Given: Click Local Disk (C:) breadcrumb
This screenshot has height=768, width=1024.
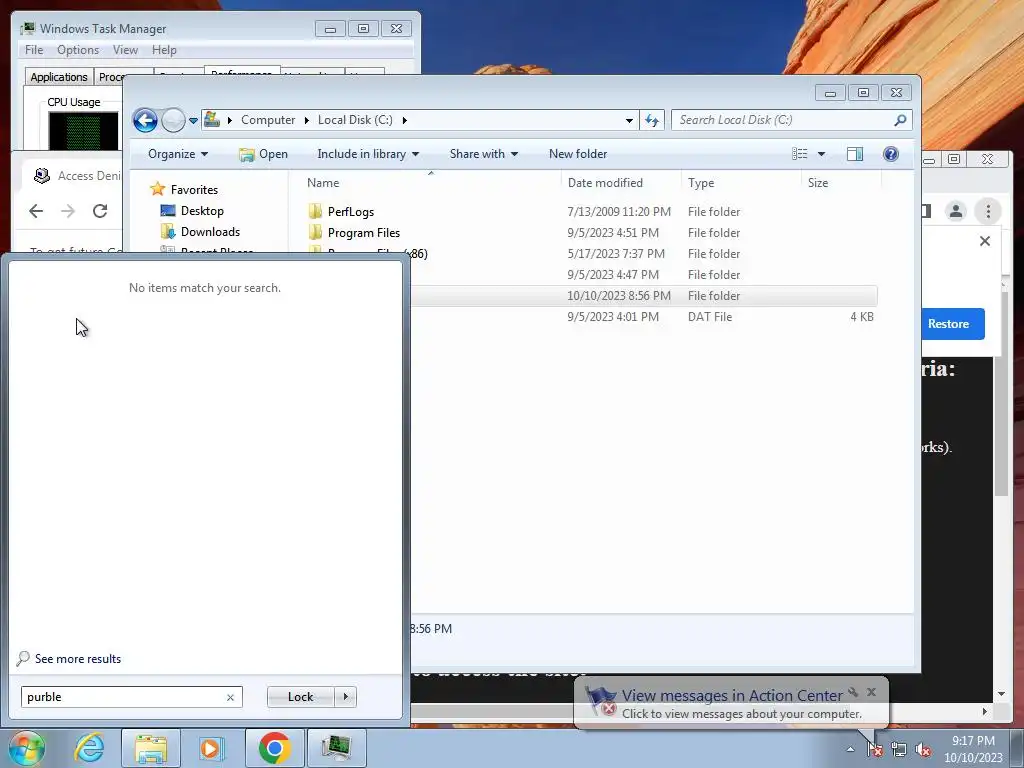Looking at the screenshot, I should (x=355, y=120).
